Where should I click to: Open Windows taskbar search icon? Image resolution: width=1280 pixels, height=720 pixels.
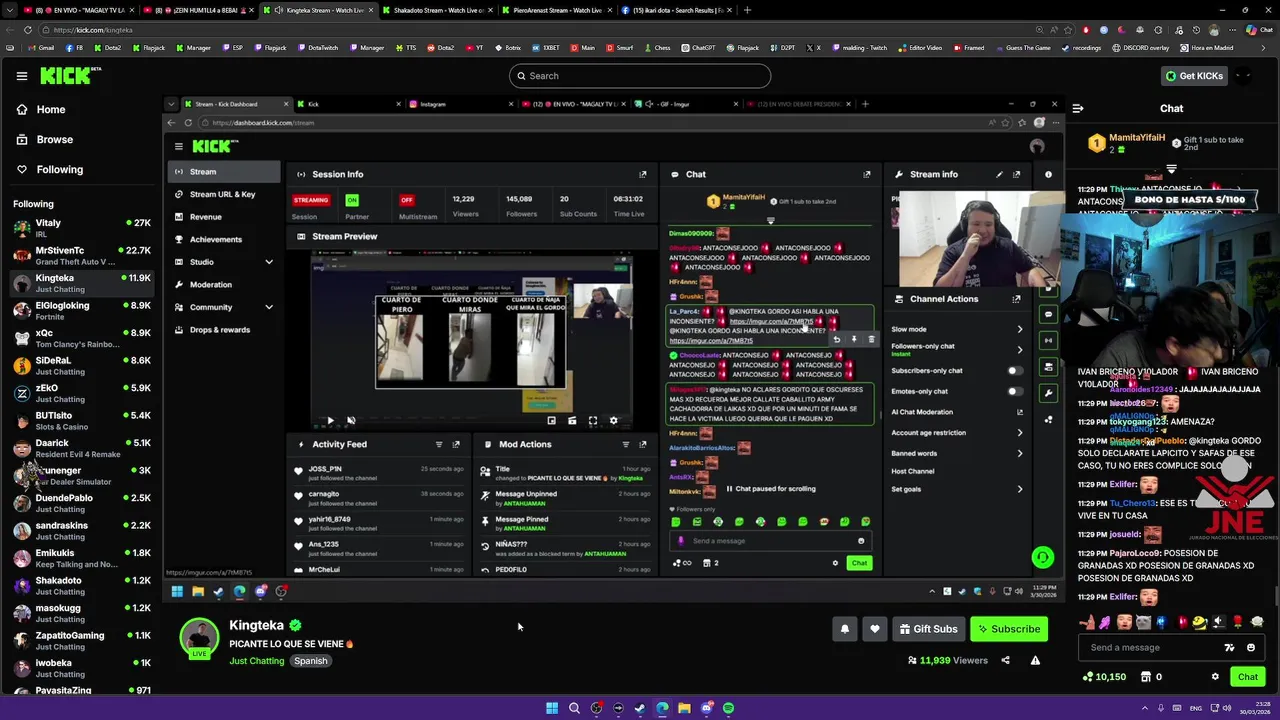(x=574, y=708)
